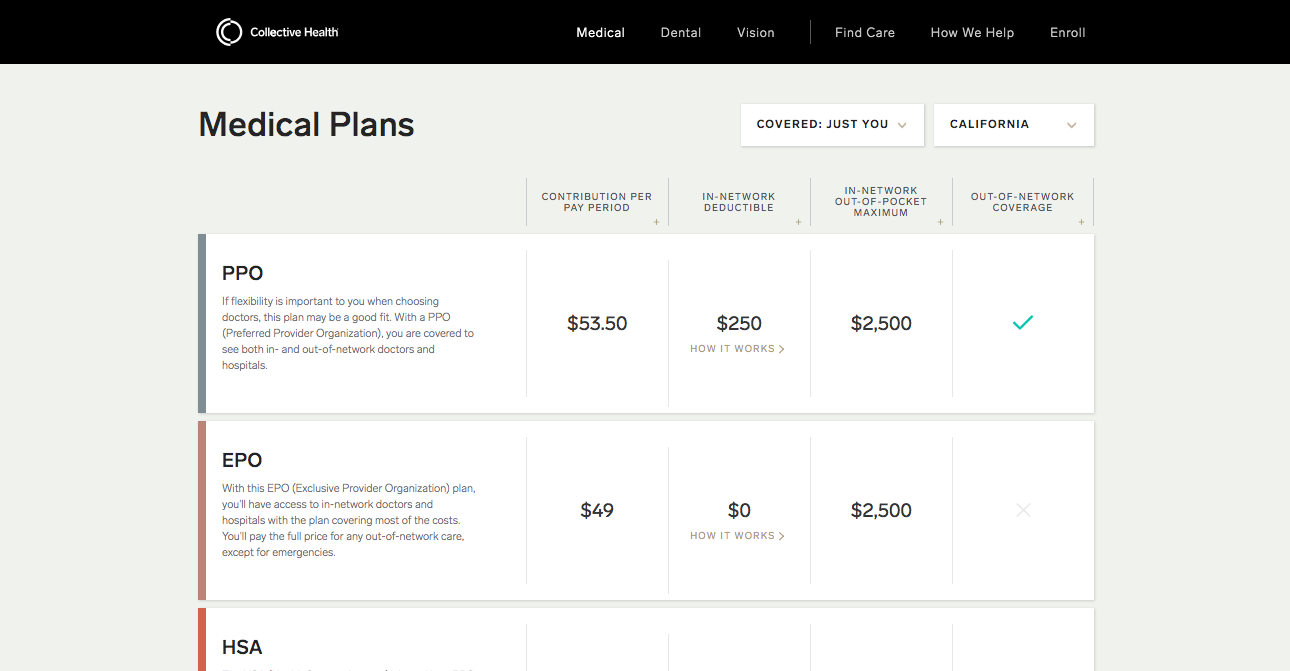Open the How We Help link
This screenshot has width=1290, height=671.
pos(972,33)
